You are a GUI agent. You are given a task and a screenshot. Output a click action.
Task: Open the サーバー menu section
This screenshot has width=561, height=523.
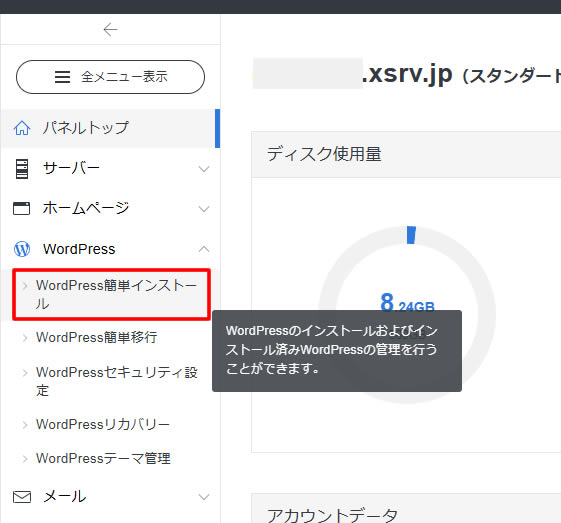pyautogui.click(x=110, y=168)
